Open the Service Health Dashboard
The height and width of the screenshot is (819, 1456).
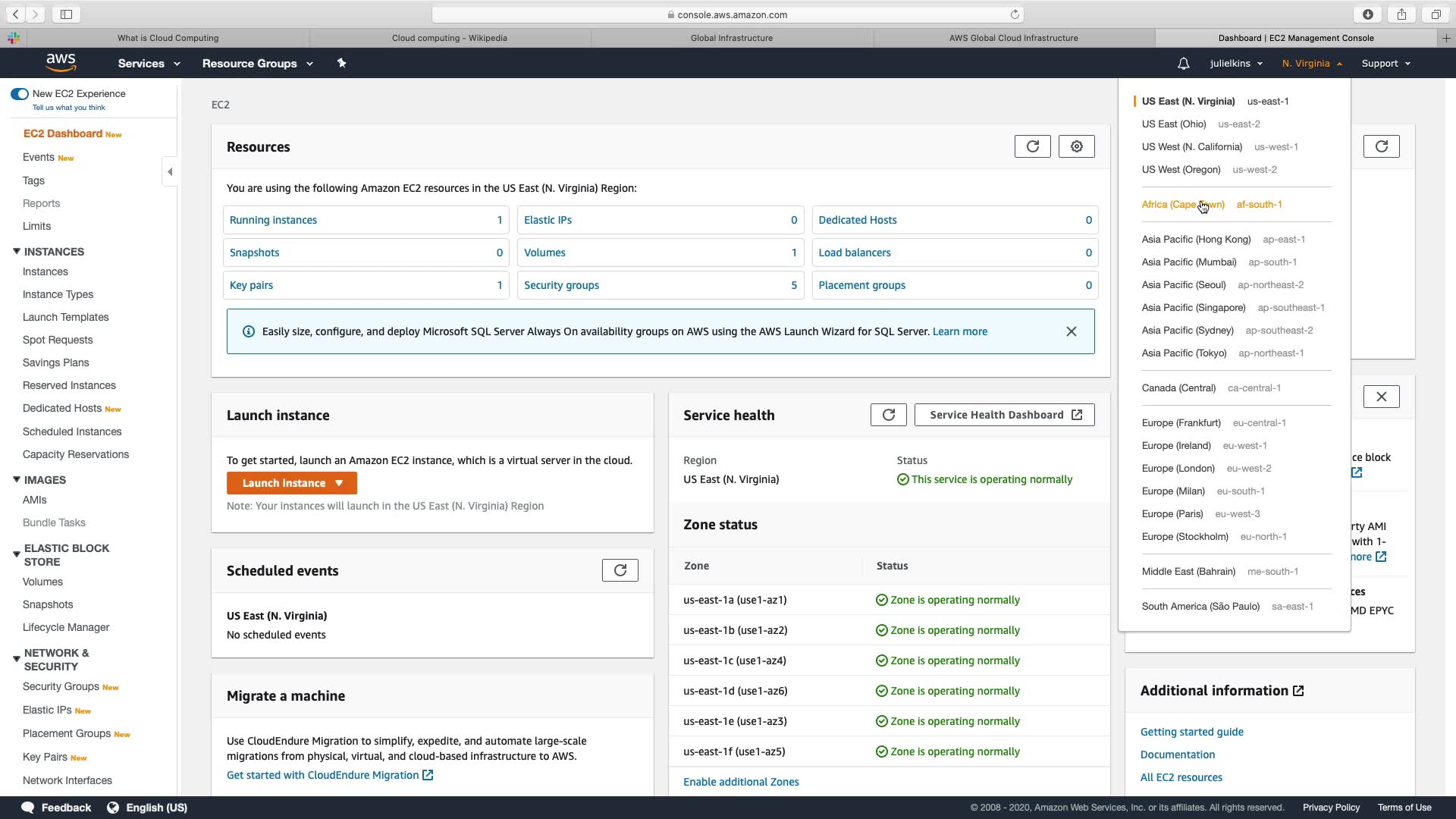tap(1004, 415)
